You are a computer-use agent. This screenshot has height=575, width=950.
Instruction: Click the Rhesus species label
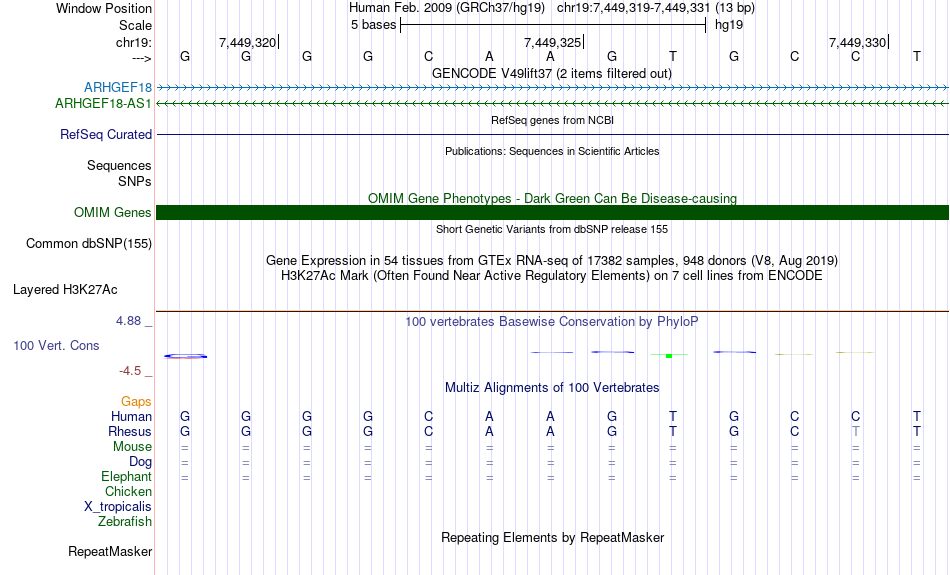pos(130,431)
